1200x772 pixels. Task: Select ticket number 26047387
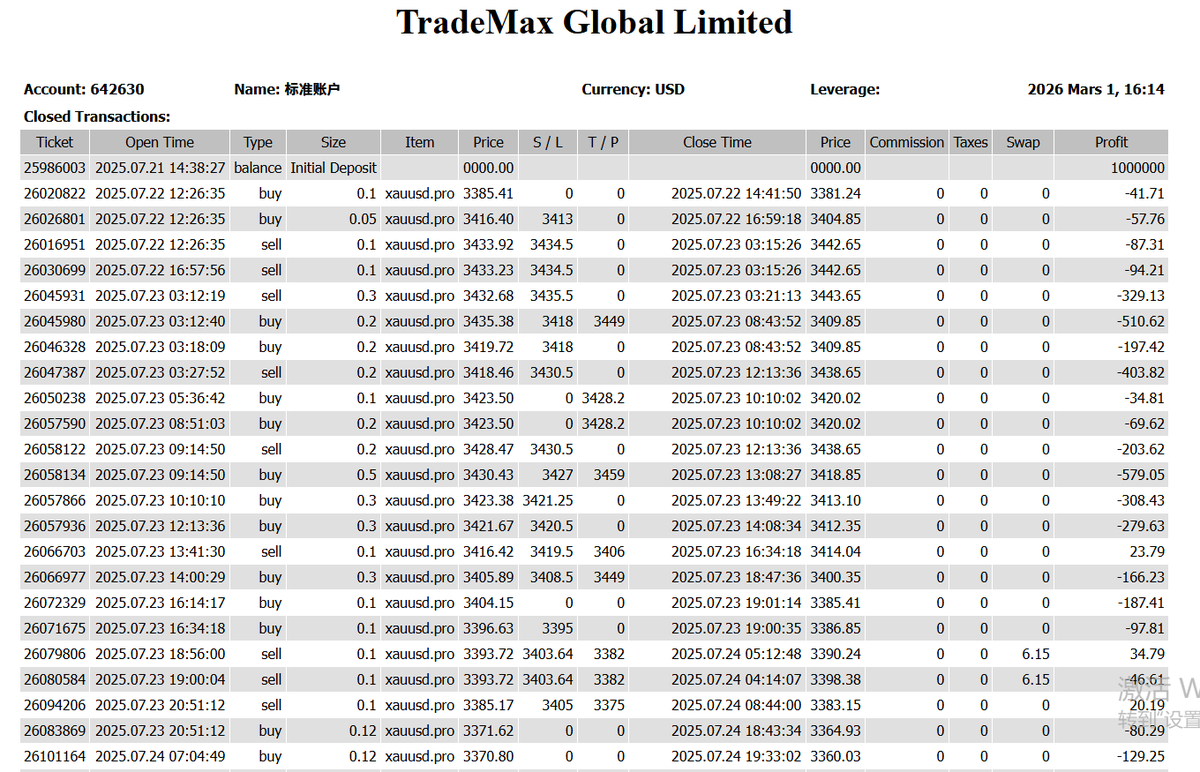tap(55, 372)
